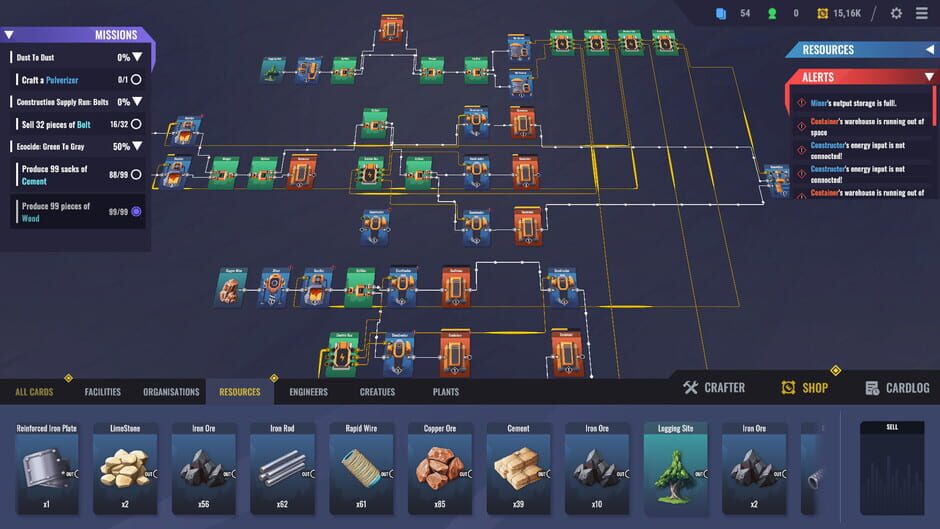
Task: Collapse the Alerts panel
Action: pos(929,77)
